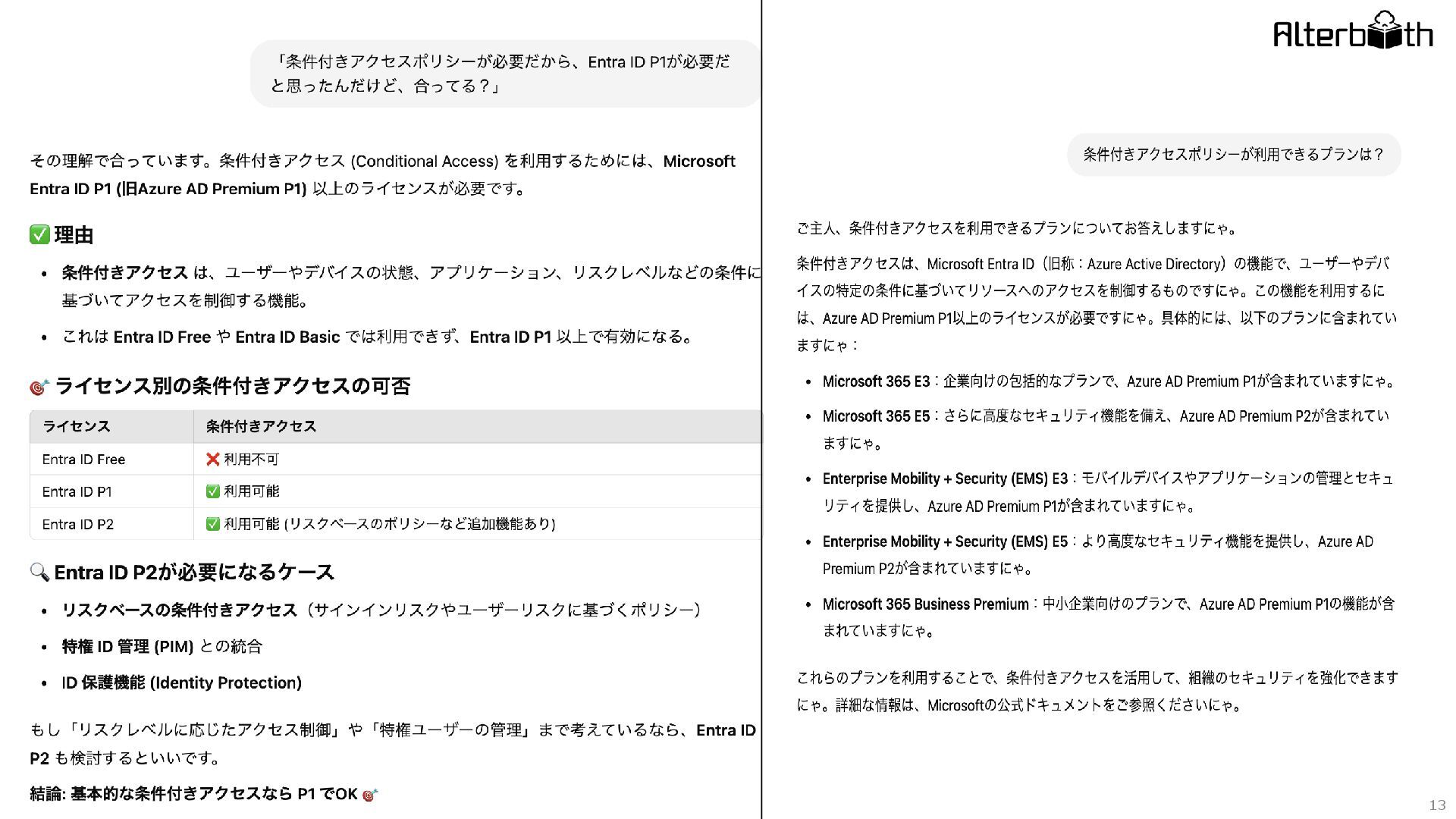This screenshot has height=819, width=1456.
Task: Click the Enterprise Mobility + Security (EMS) E3 bullet text
Action: click(x=945, y=479)
